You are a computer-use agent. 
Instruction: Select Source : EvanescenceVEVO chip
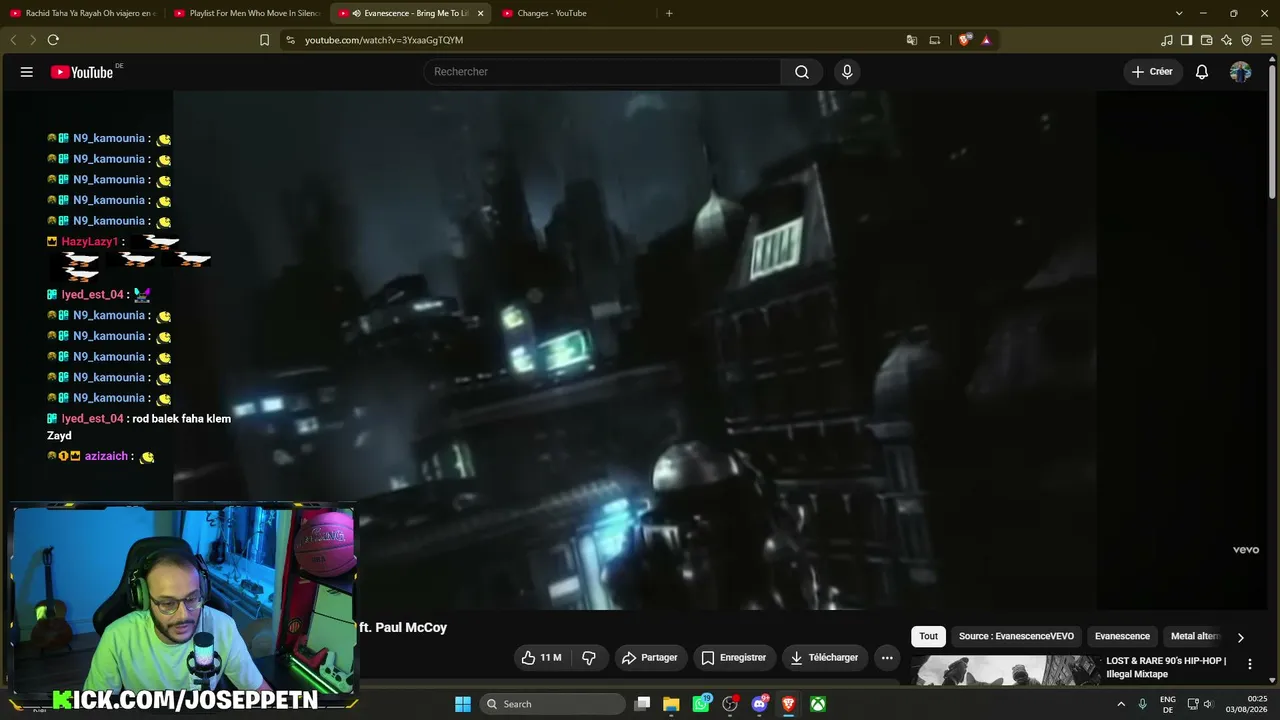pyautogui.click(x=1016, y=636)
